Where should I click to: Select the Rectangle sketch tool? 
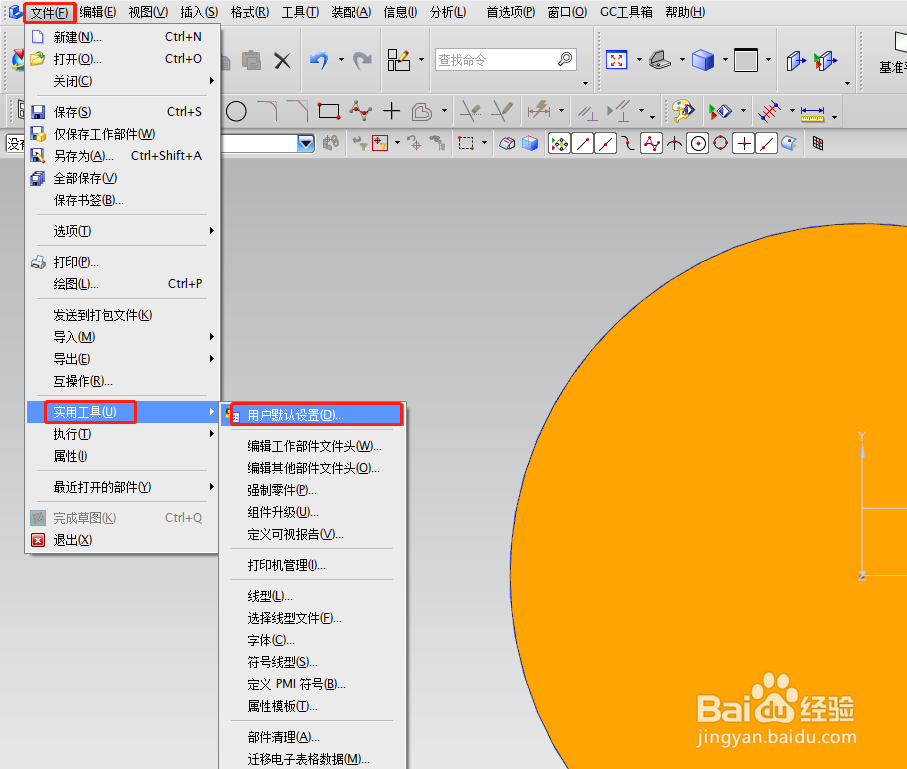coord(329,111)
